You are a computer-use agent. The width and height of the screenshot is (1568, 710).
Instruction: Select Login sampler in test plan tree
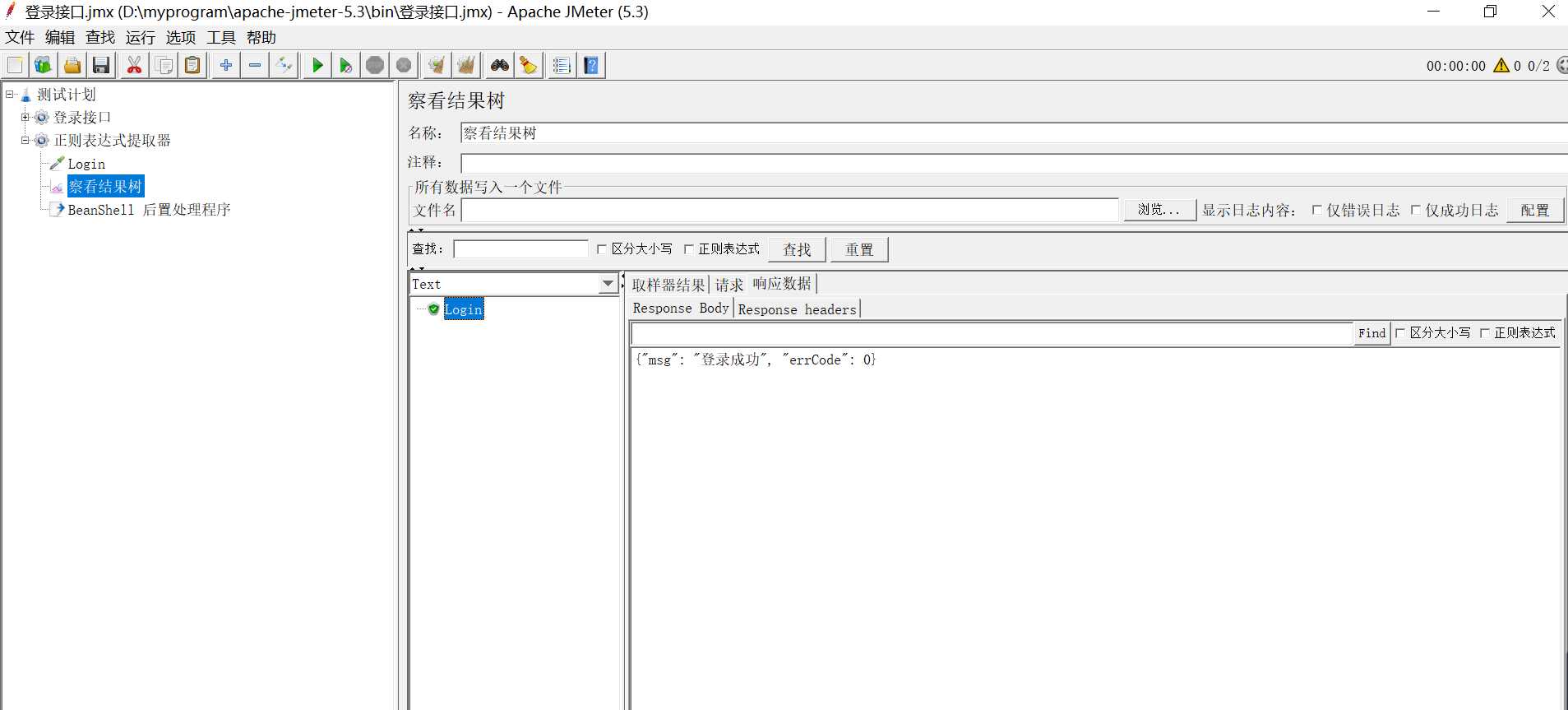coord(86,164)
